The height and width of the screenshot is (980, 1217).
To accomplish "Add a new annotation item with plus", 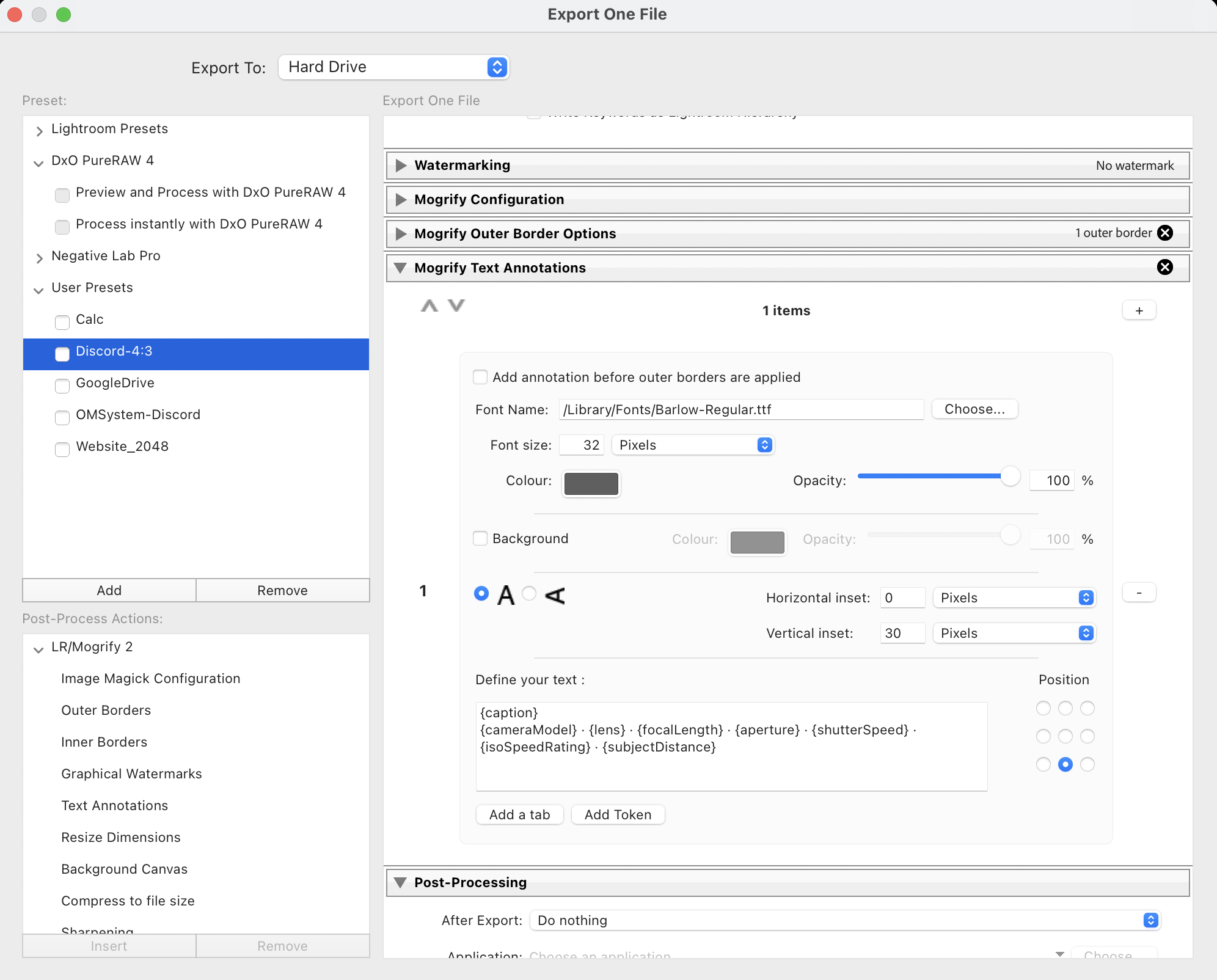I will (1139, 310).
